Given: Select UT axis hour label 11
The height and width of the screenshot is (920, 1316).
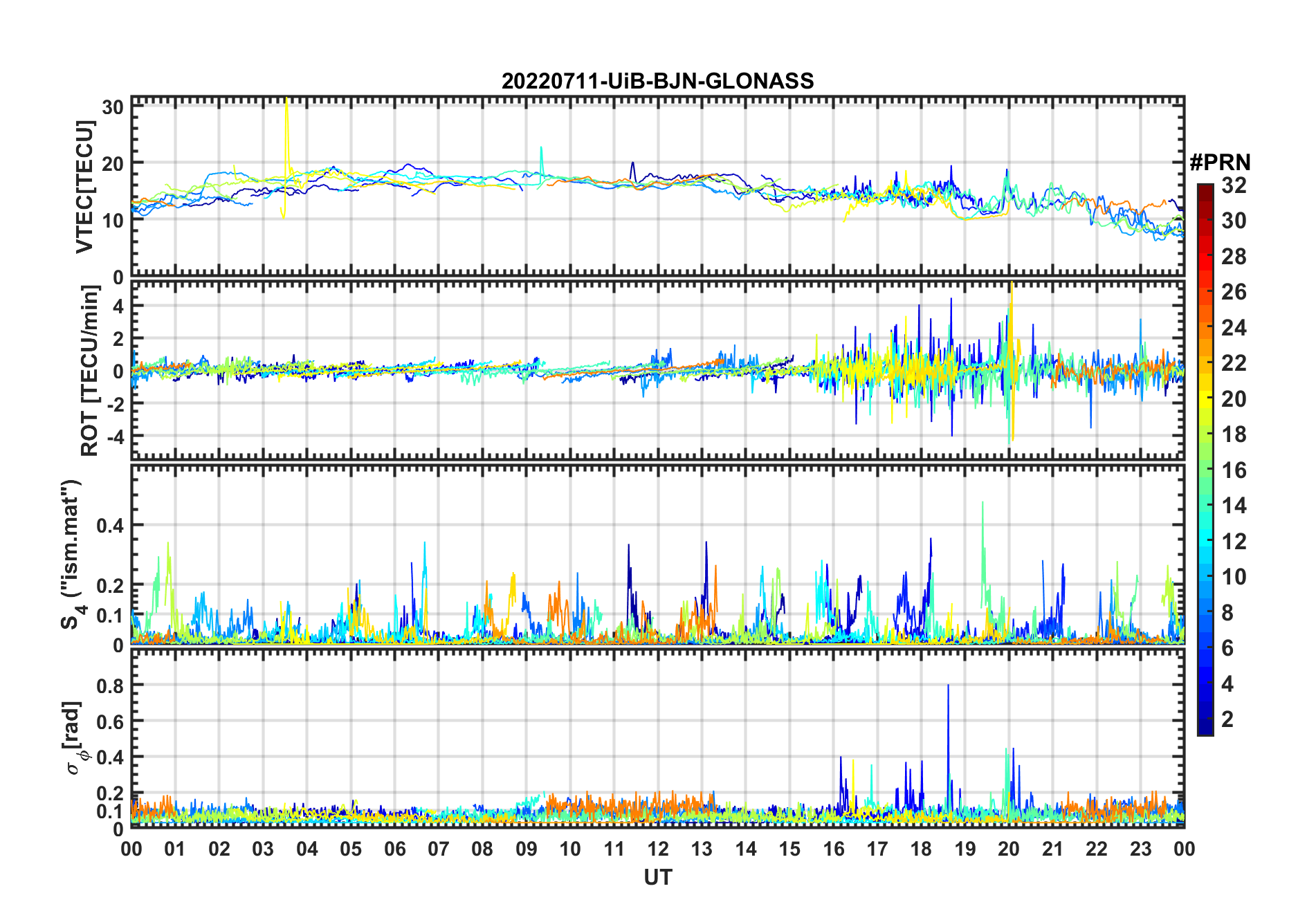Looking at the screenshot, I should coord(614,849).
